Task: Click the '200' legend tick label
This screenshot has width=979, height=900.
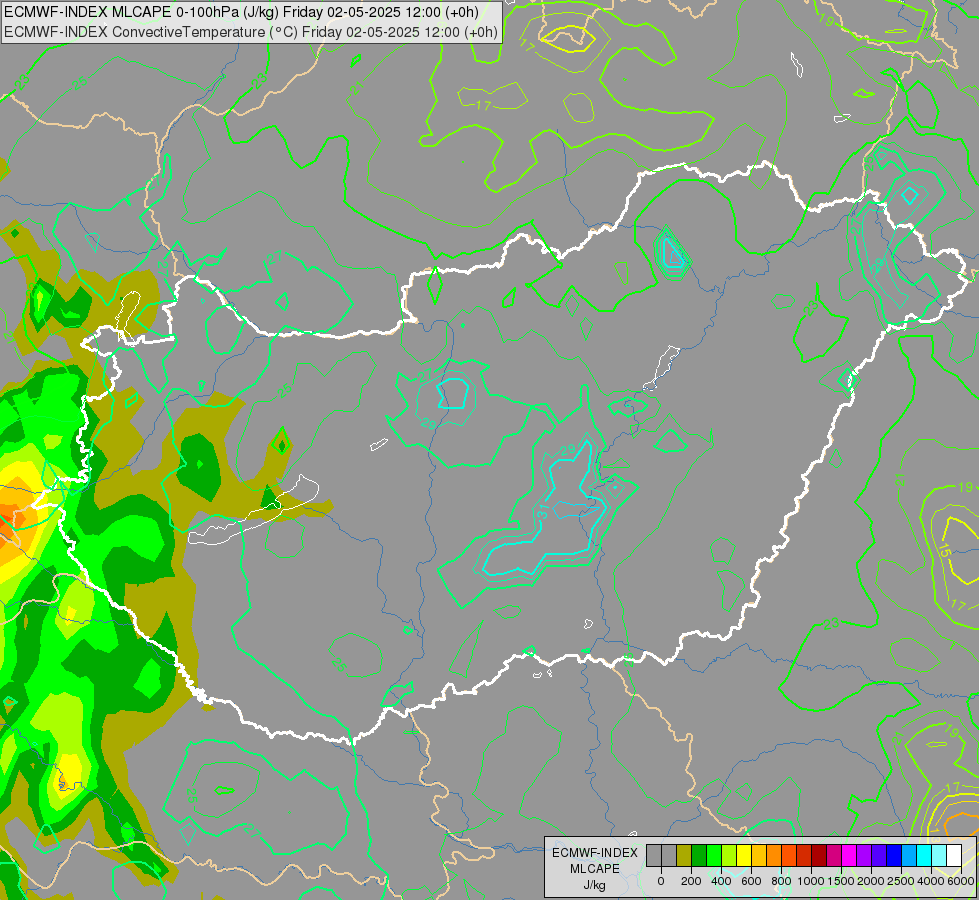Action: (691, 881)
